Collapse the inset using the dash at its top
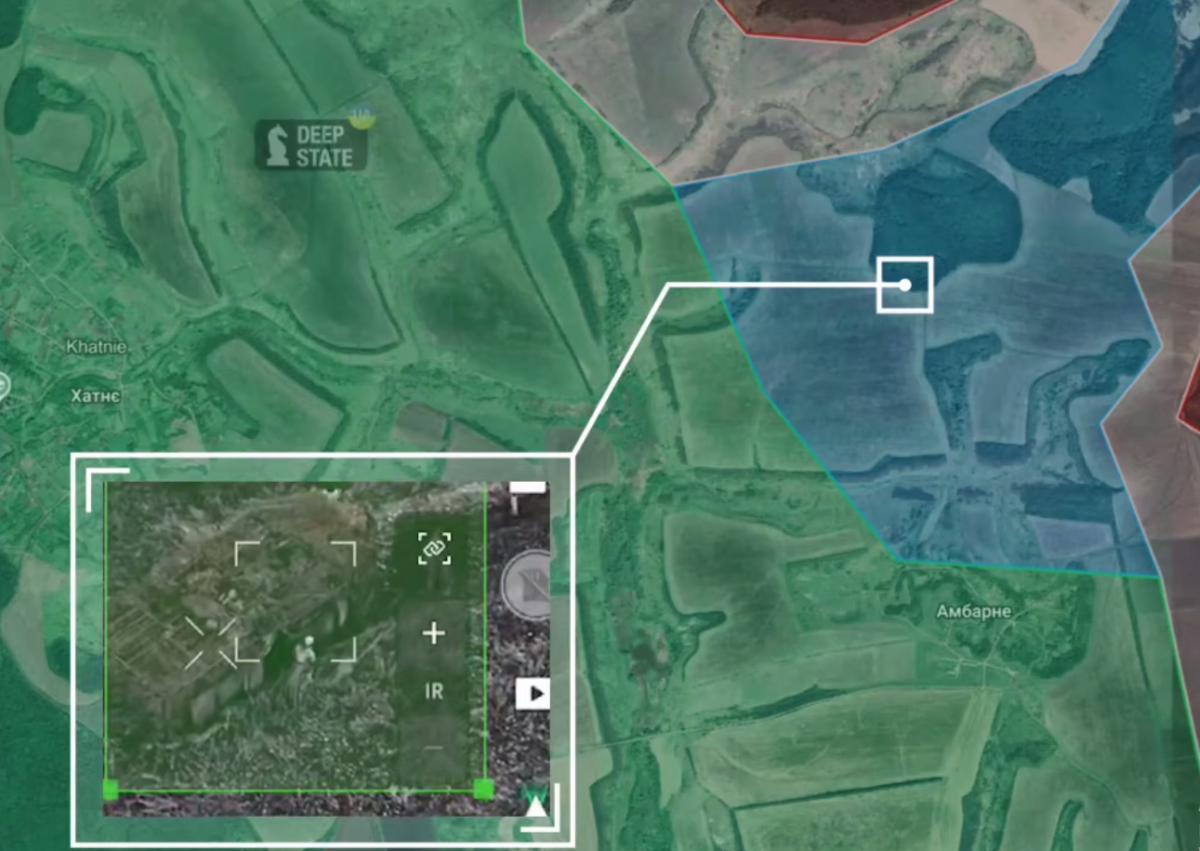This screenshot has width=1200, height=851. click(530, 486)
